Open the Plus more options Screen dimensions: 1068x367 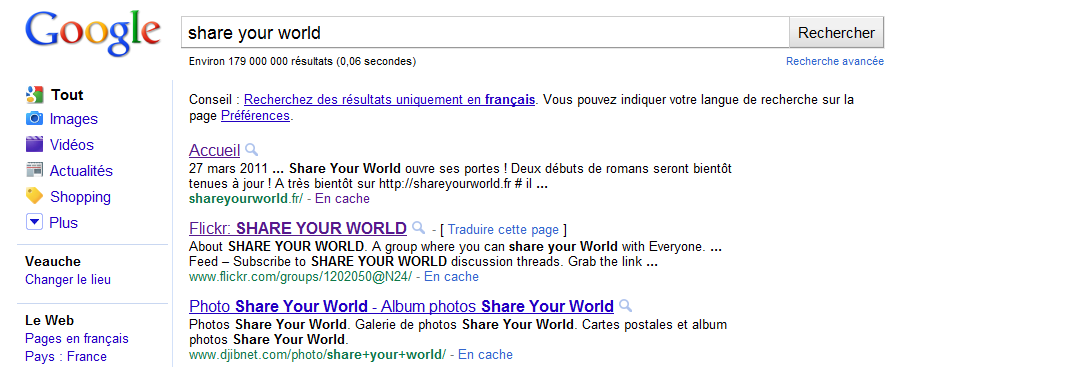click(x=63, y=223)
